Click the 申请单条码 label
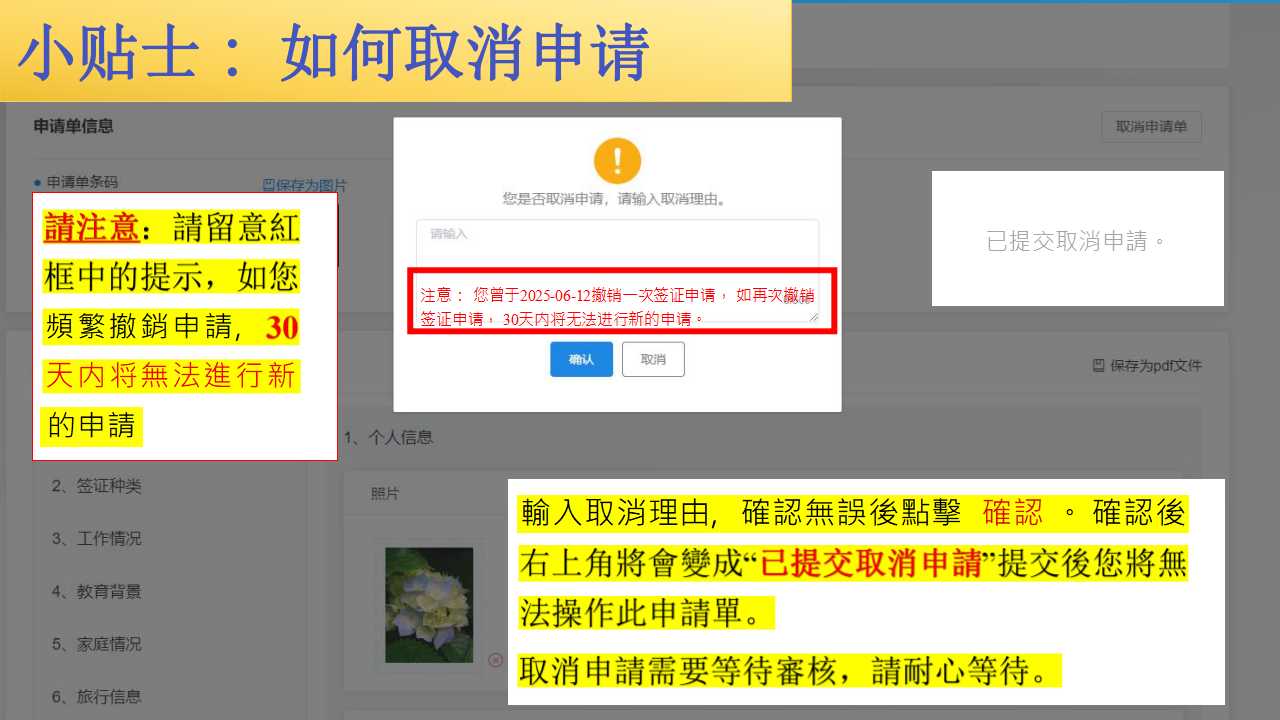The image size is (1280, 720). point(82,182)
